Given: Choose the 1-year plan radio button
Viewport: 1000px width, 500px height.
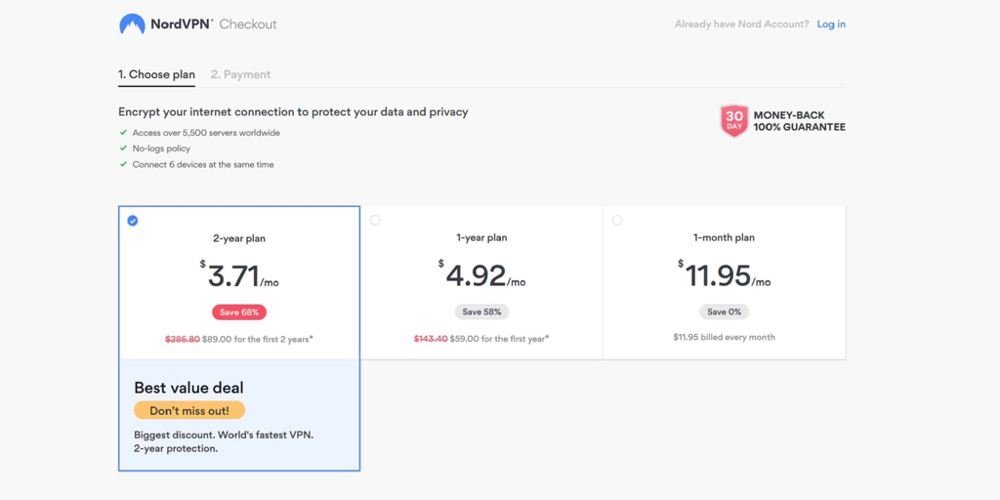Looking at the screenshot, I should (375, 221).
